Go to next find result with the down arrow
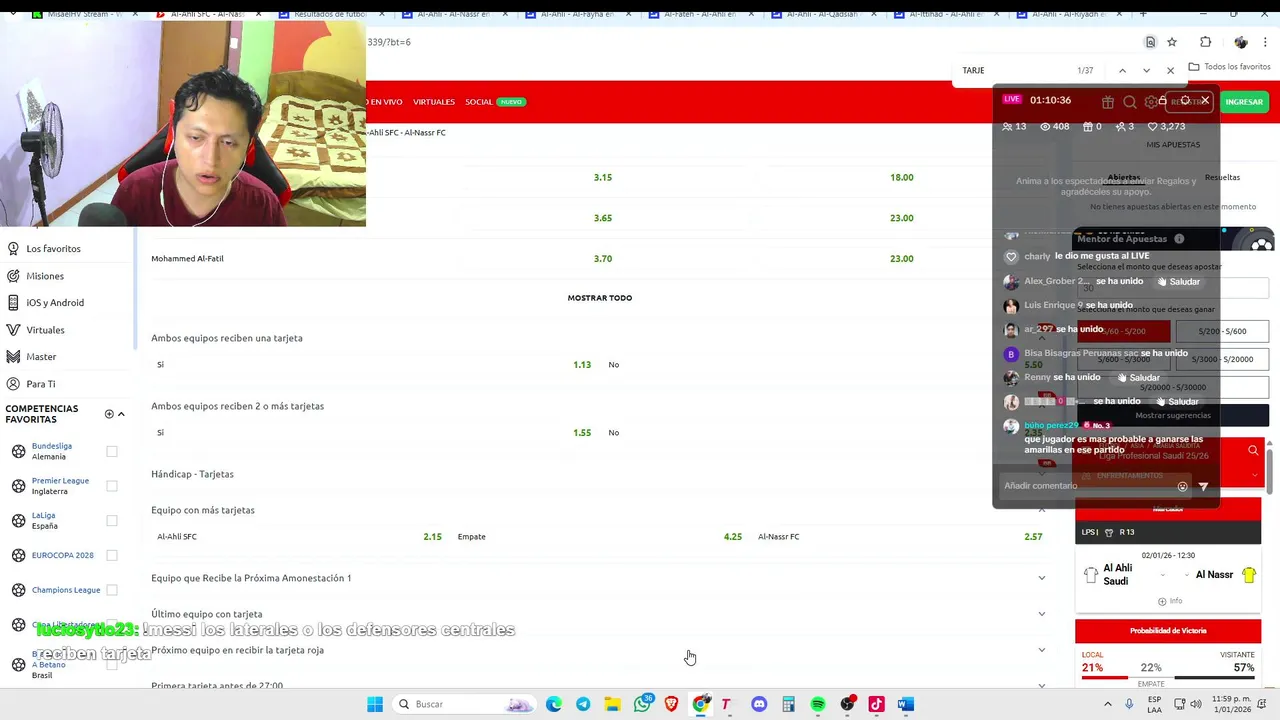 (x=1146, y=71)
